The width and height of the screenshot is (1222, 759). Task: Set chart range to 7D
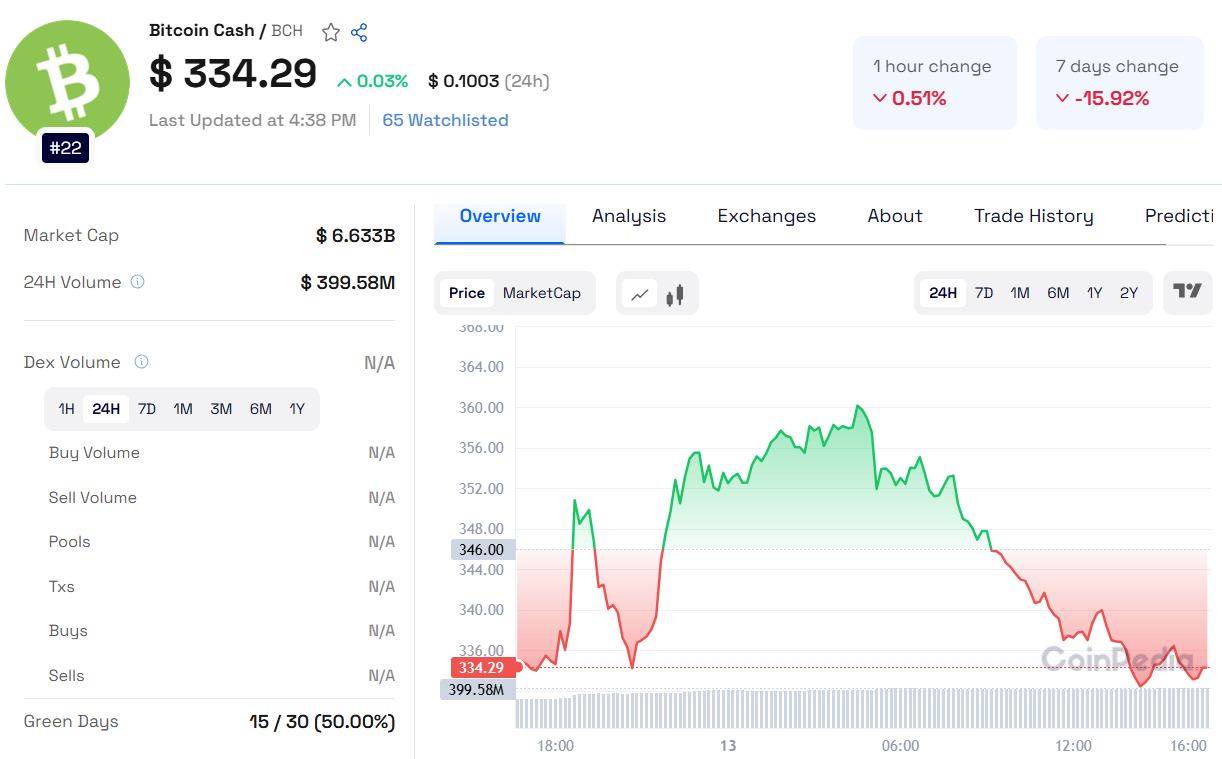(x=984, y=293)
